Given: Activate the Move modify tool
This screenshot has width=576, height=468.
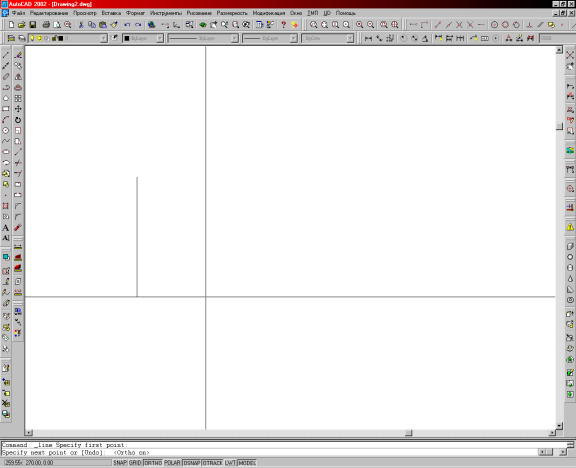Looking at the screenshot, I should pyautogui.click(x=18, y=109).
